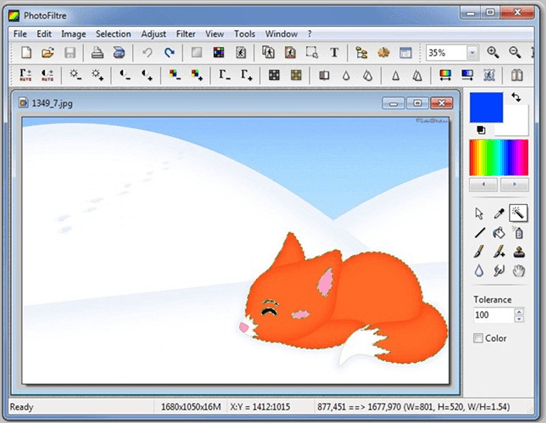The image size is (546, 423).
Task: Click the Image size icon
Action: pos(268,53)
